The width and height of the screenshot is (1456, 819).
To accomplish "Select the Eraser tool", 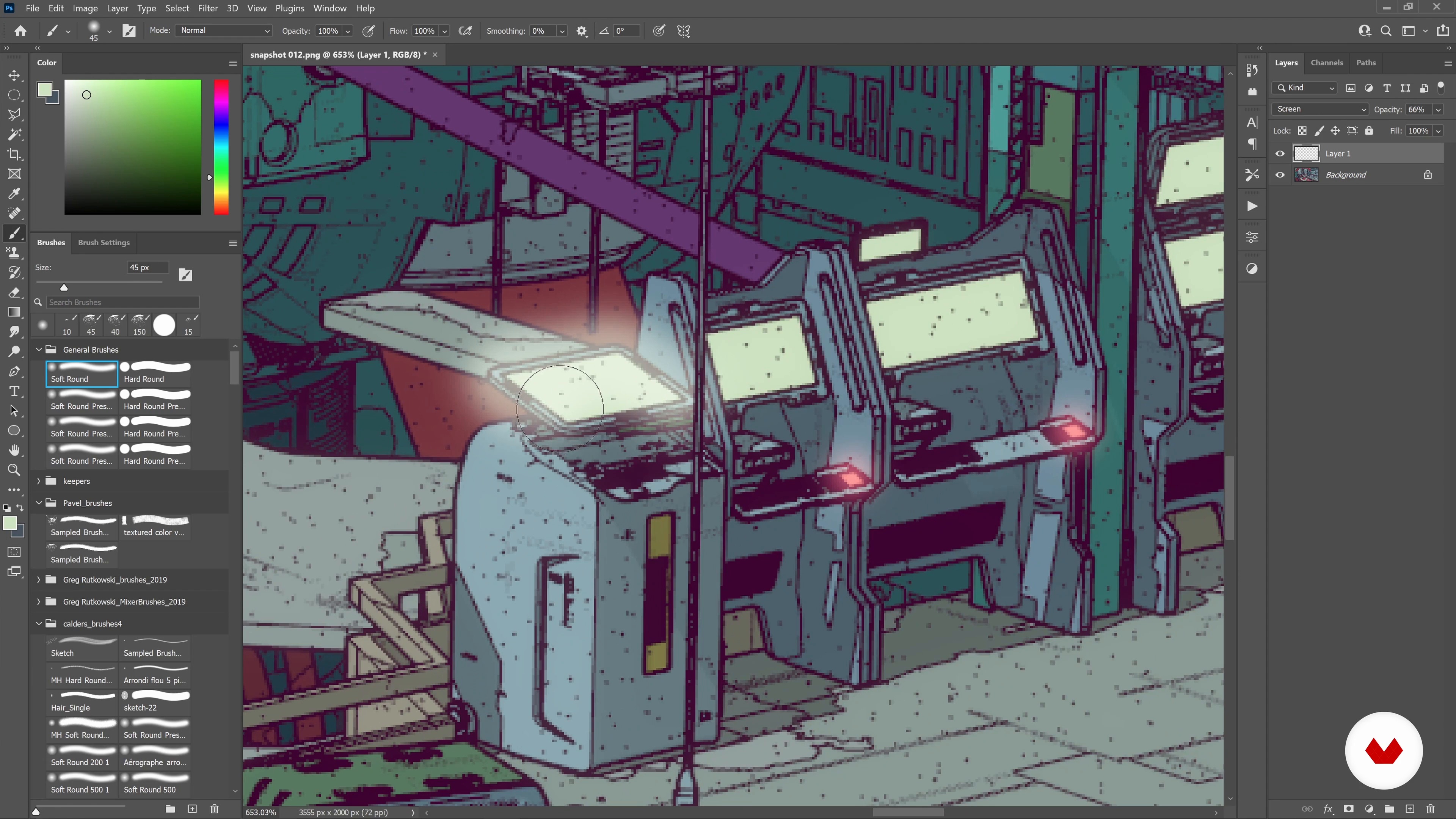I will pyautogui.click(x=15, y=292).
